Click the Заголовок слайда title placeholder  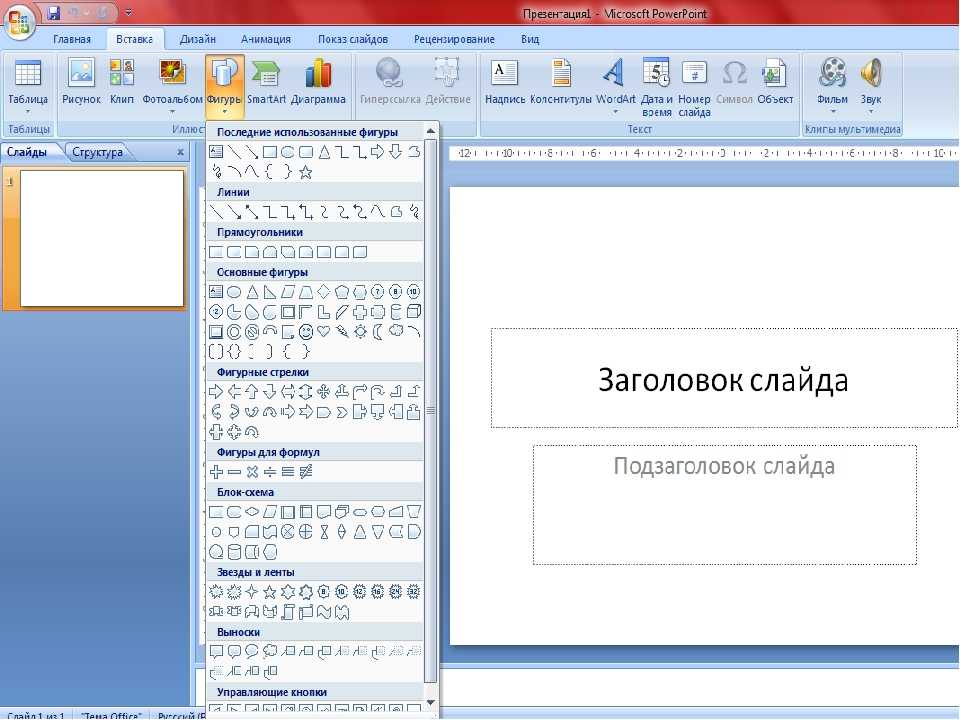coord(724,378)
